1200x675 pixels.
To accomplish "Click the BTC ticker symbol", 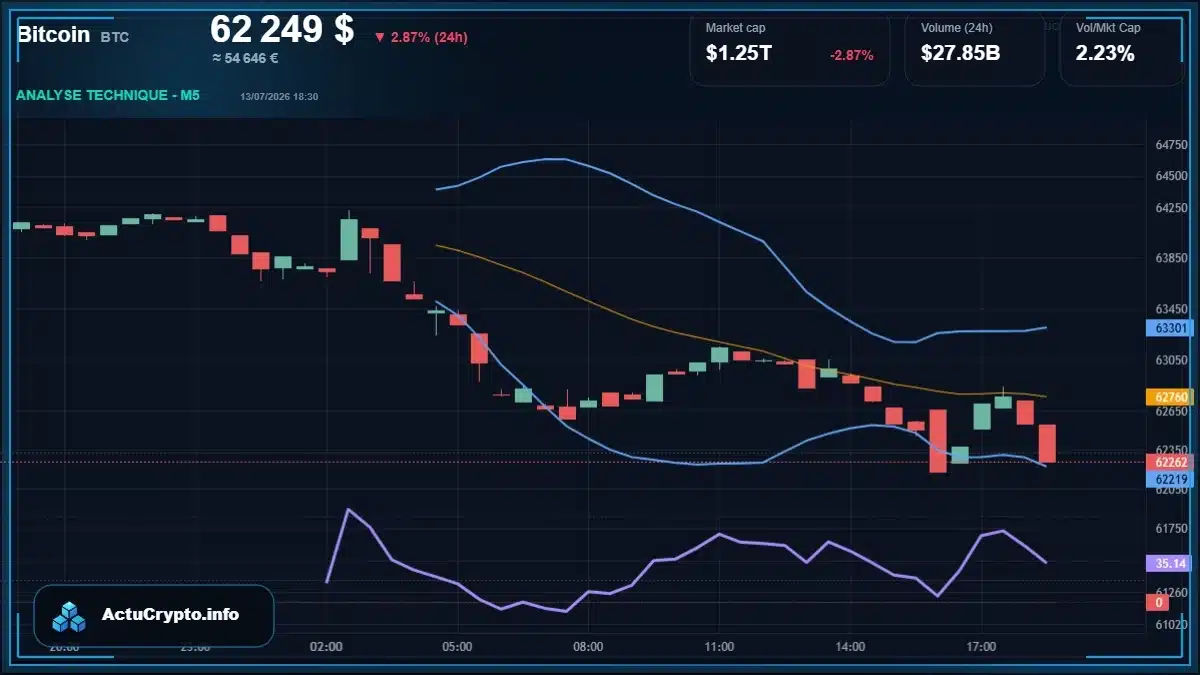I will tap(115, 37).
